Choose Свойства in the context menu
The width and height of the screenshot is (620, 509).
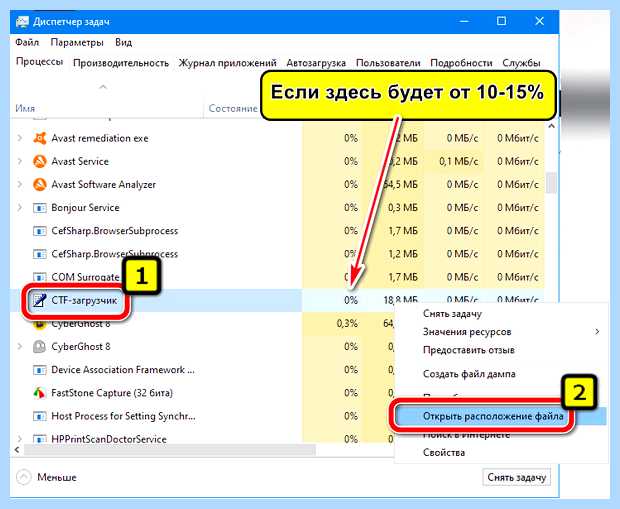point(444,452)
